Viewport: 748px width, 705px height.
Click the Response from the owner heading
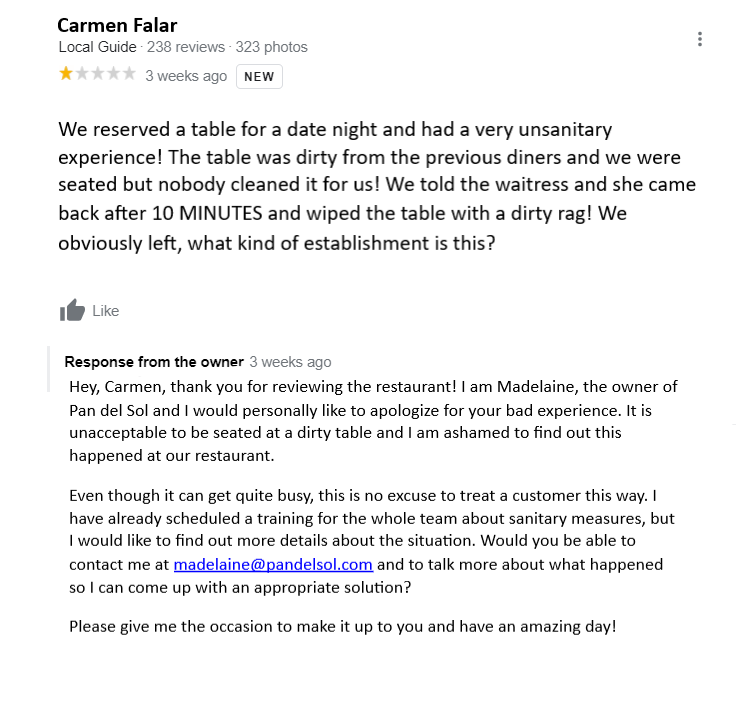click(154, 362)
